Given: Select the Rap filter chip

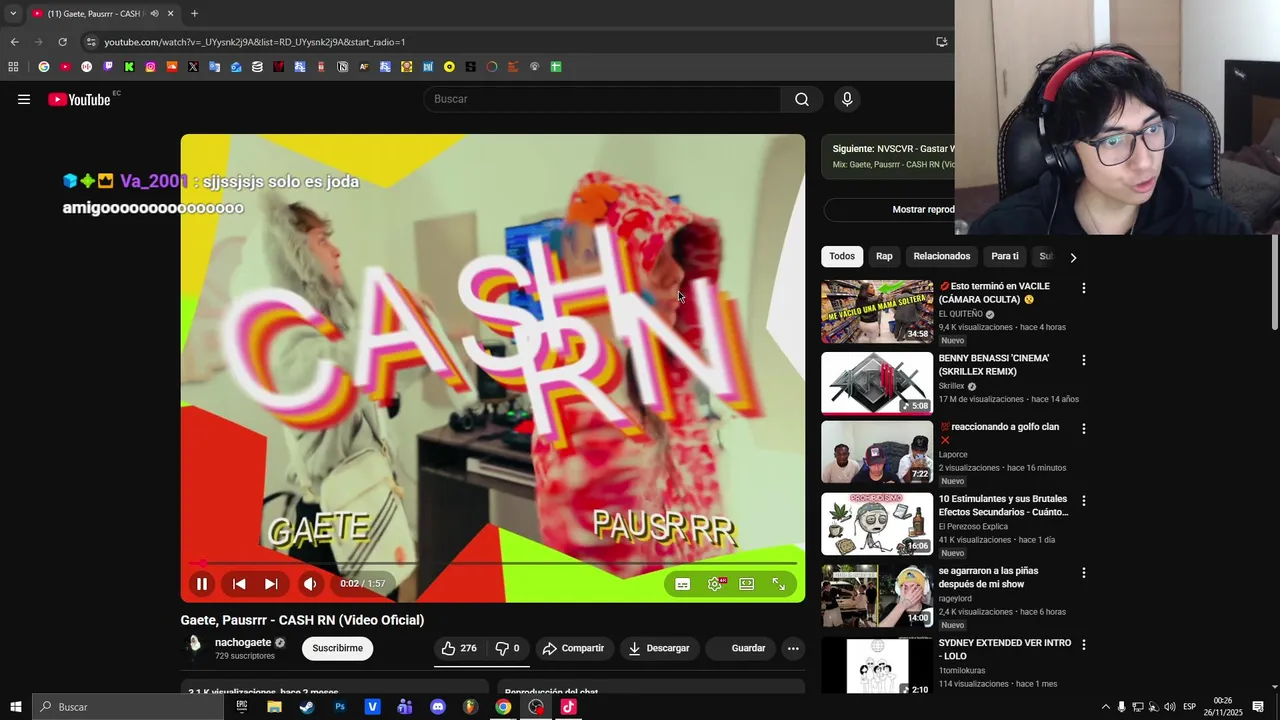Looking at the screenshot, I should point(884,256).
